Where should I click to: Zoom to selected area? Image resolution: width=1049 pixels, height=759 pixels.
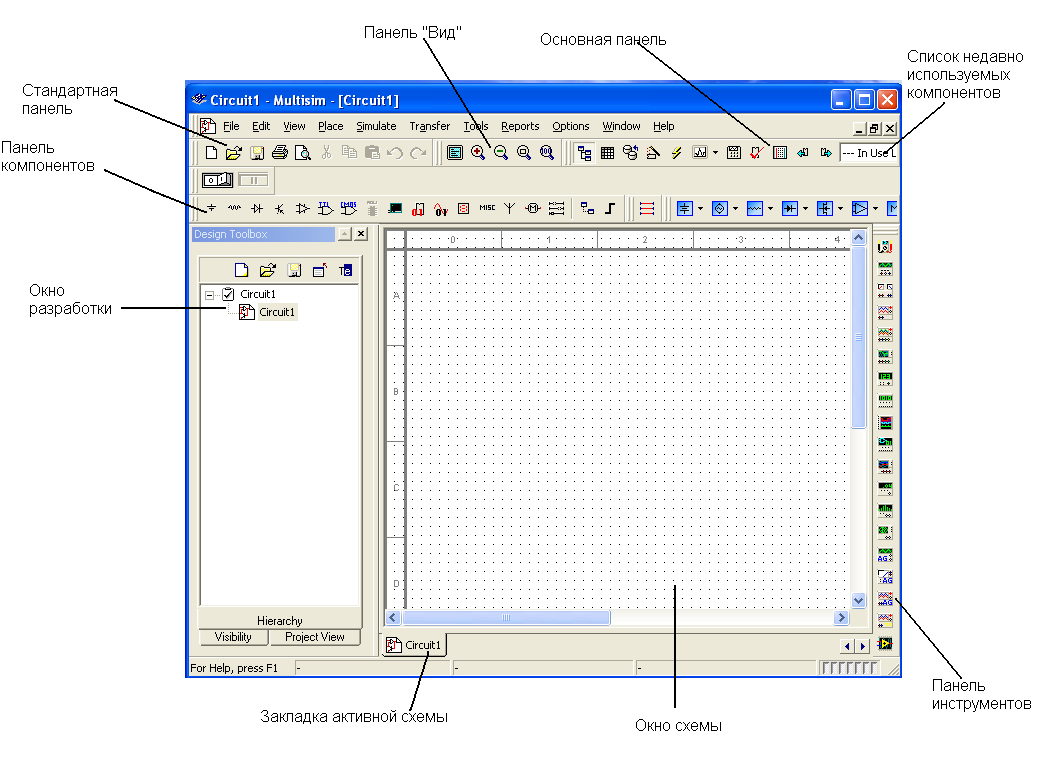click(524, 152)
